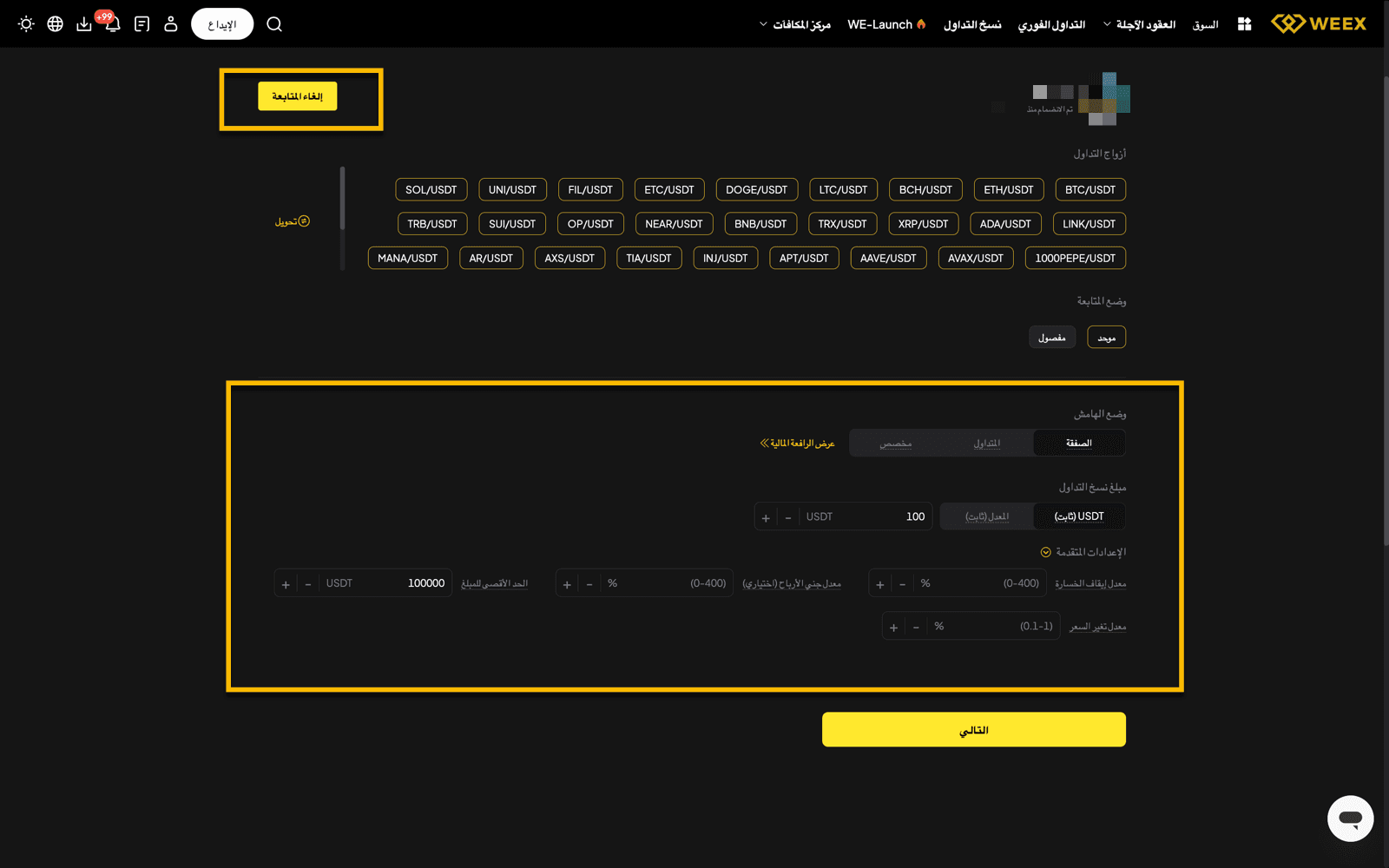Open the نسخ التداول copy trading menu
Screen dimensions: 1389x868
972,24
